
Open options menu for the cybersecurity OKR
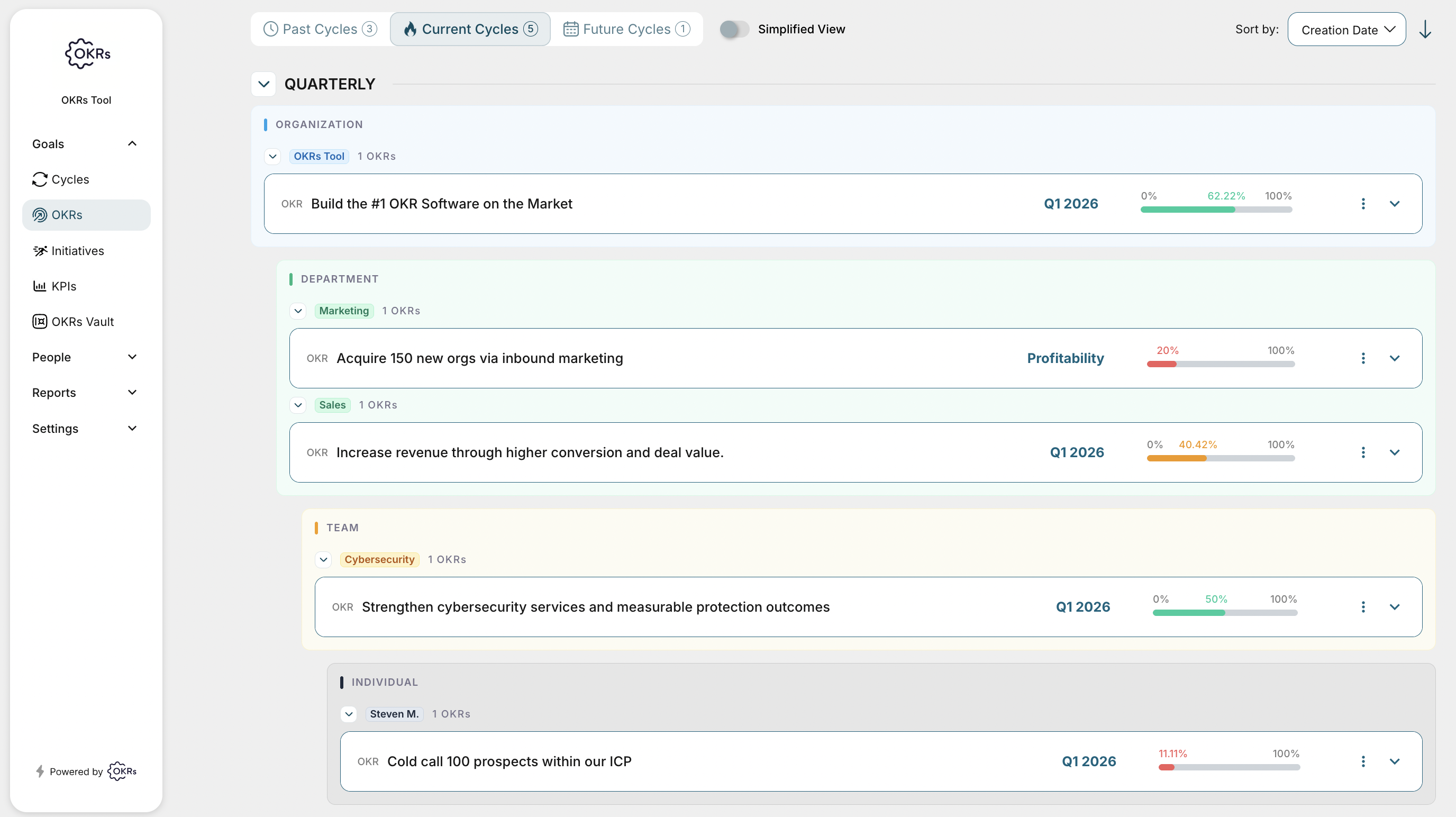[1363, 607]
